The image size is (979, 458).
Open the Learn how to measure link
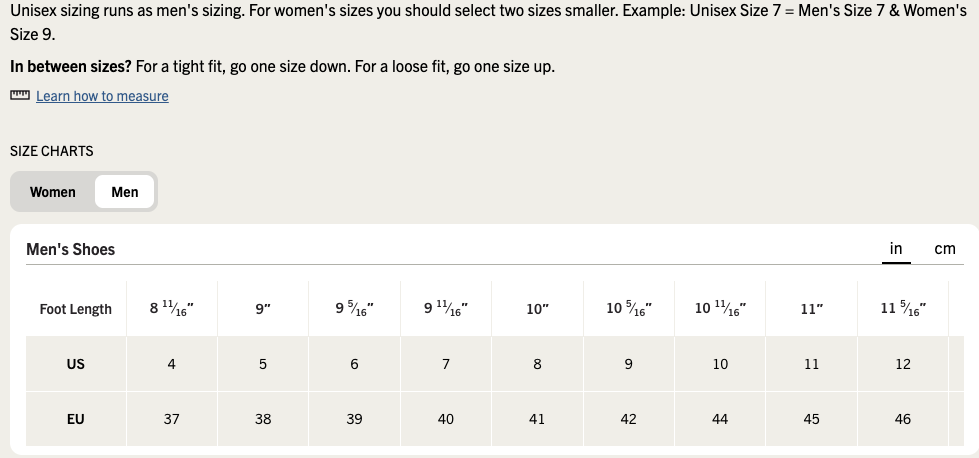point(102,96)
